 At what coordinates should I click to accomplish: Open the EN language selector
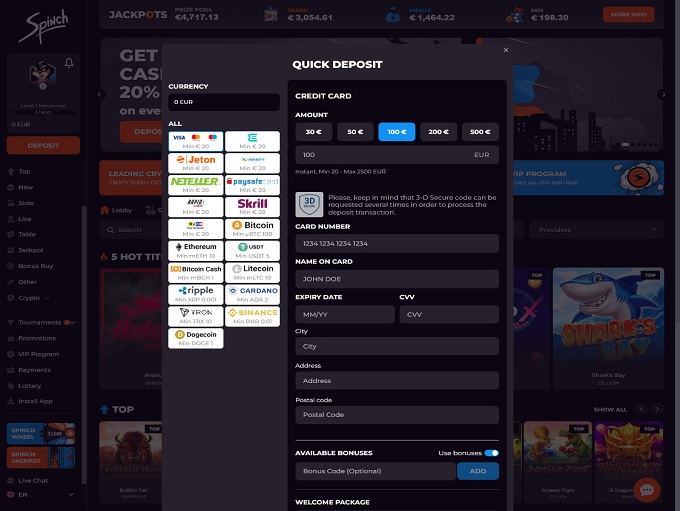point(25,494)
